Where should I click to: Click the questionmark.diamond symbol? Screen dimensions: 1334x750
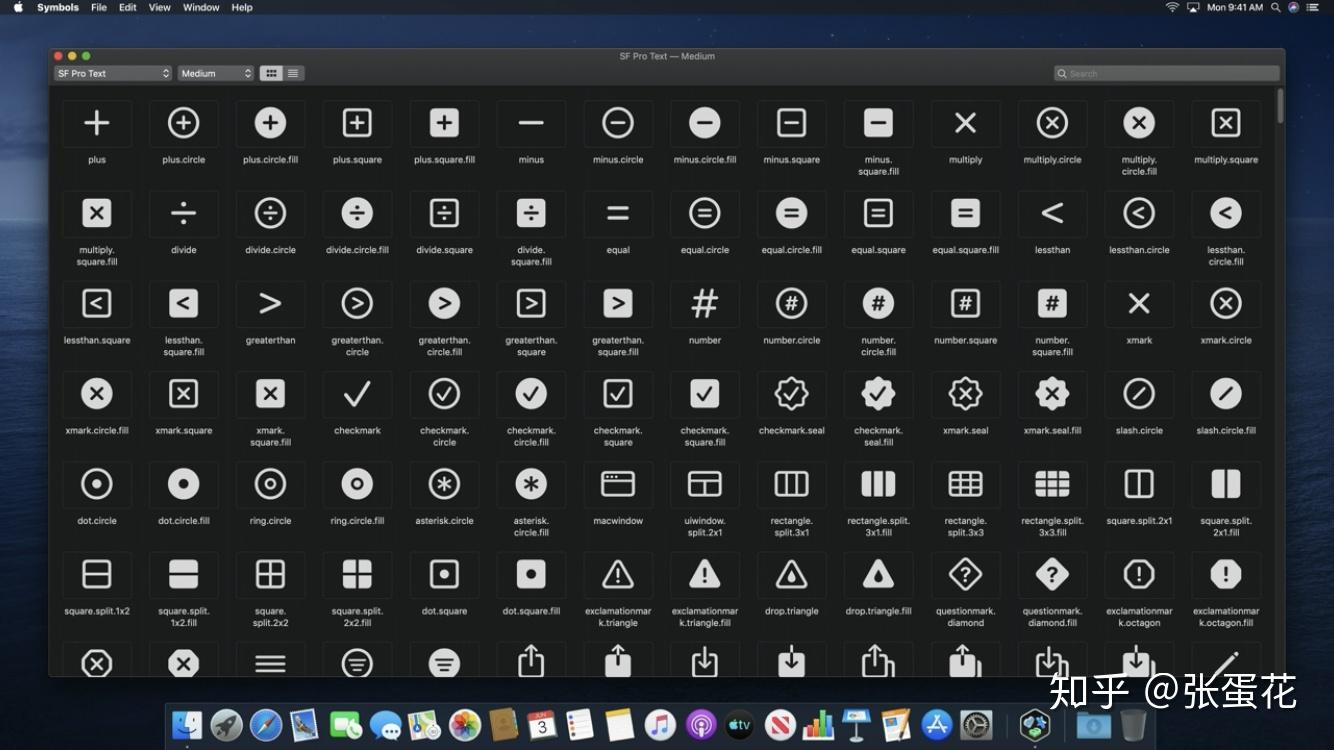965,574
